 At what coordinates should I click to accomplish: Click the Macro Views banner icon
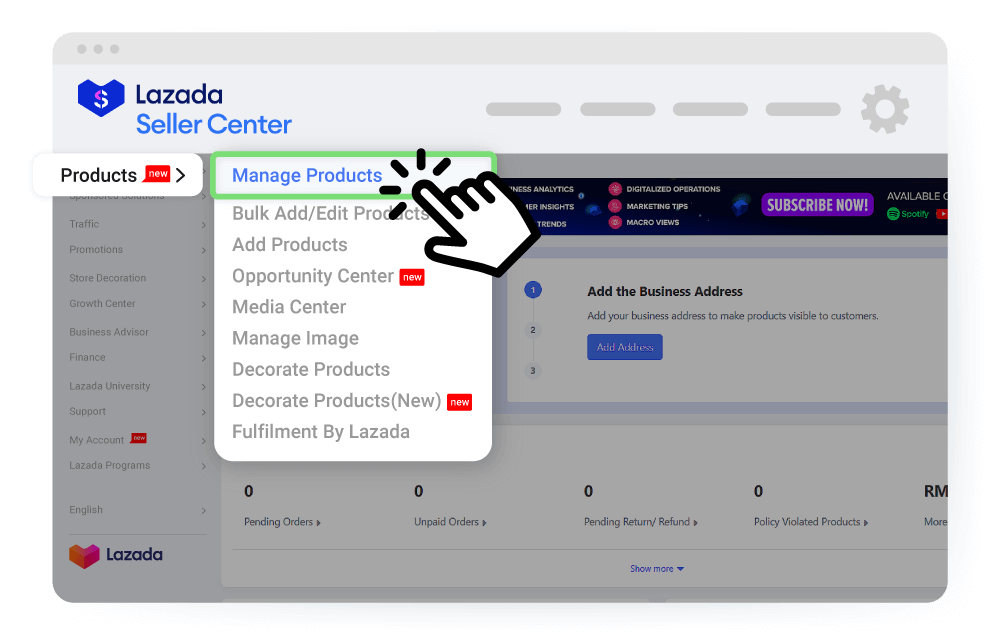coord(615,222)
